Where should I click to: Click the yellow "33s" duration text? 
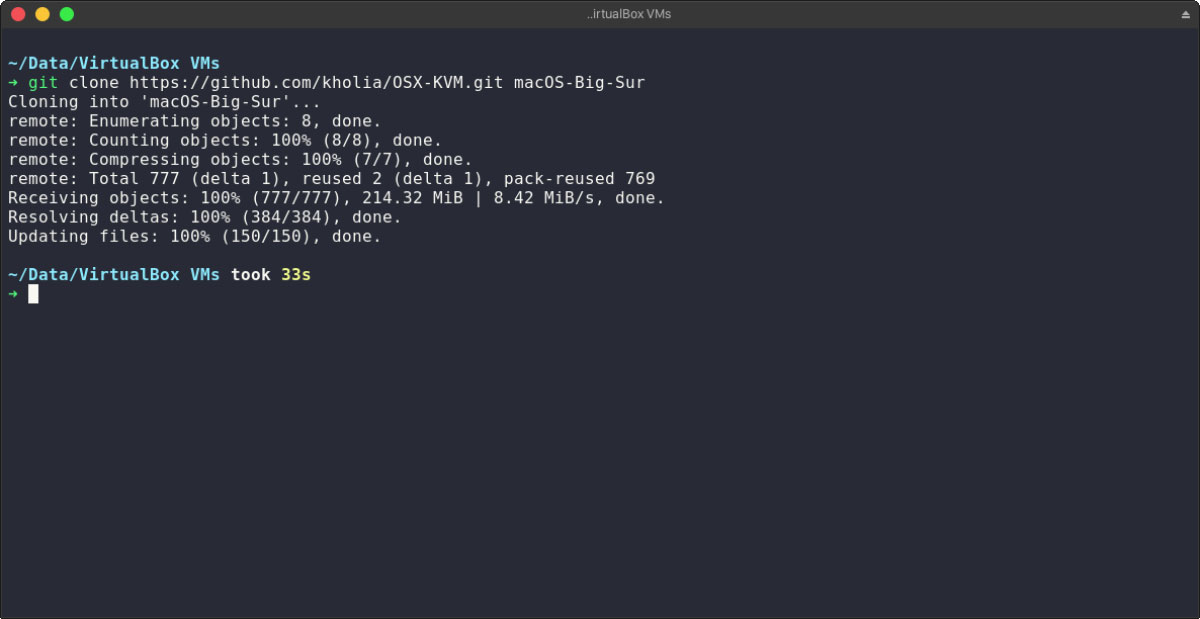(296, 274)
